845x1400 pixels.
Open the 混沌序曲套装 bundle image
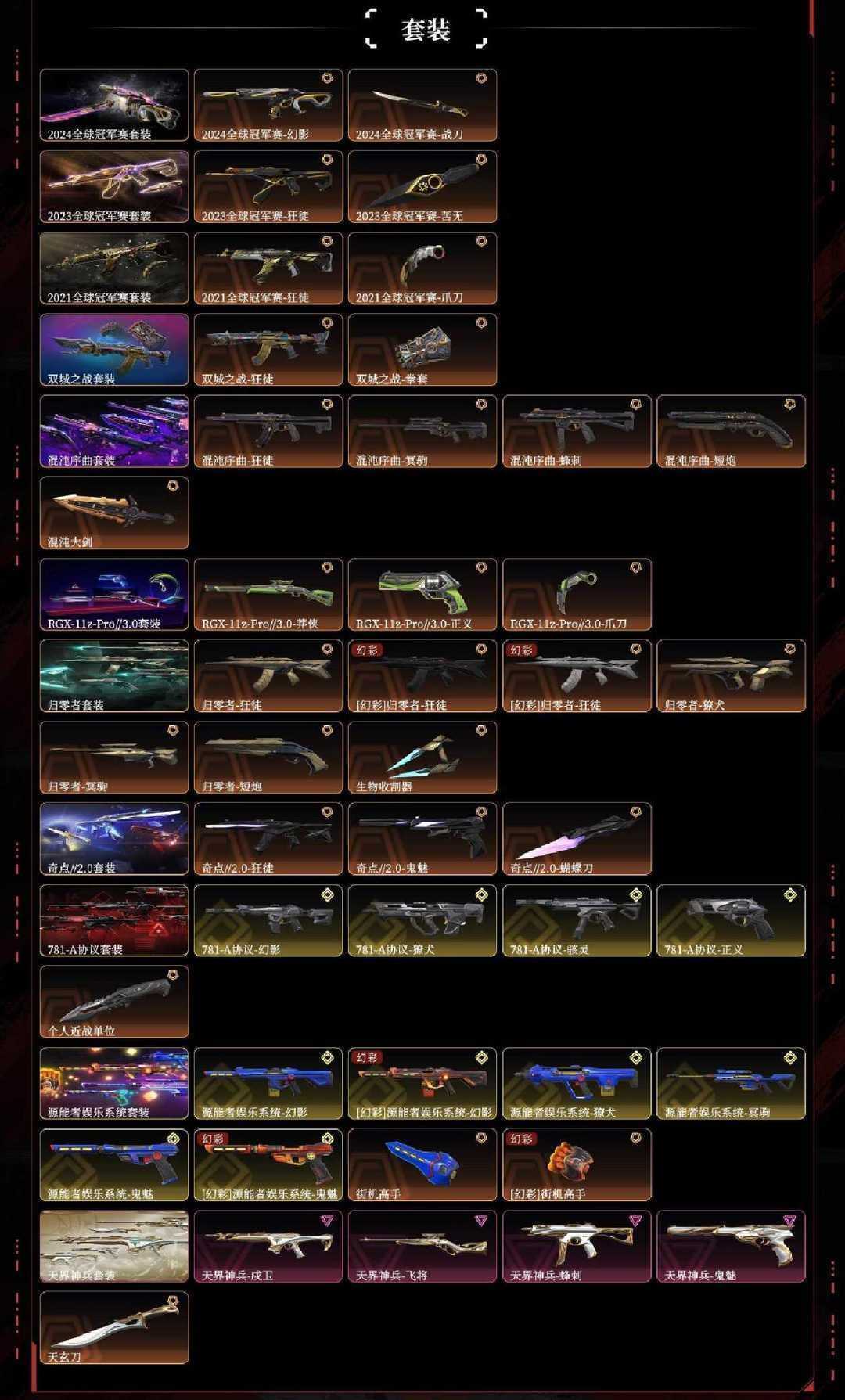(114, 431)
